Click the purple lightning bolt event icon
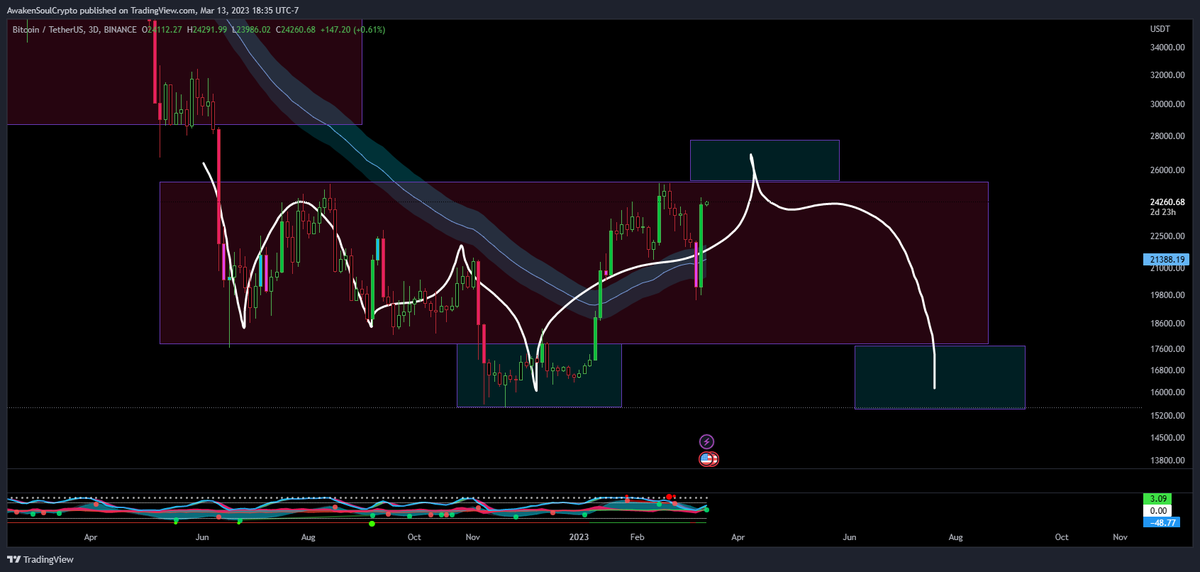The image size is (1200, 572). click(707, 441)
